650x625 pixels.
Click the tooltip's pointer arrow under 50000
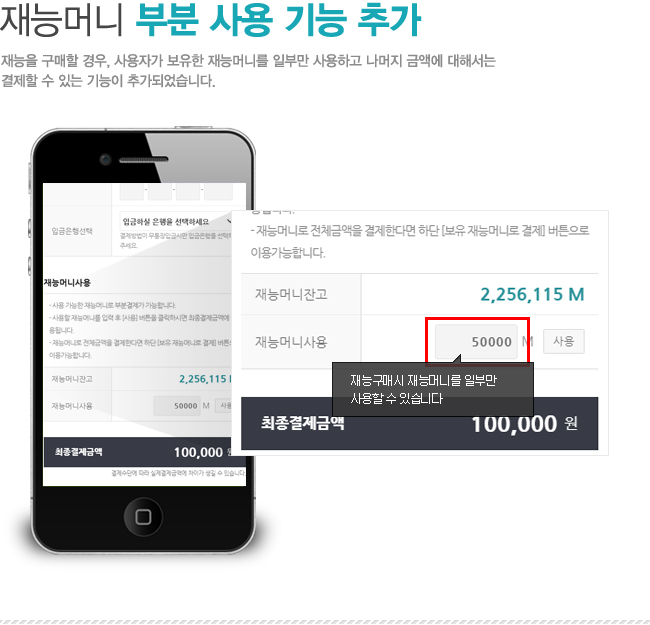[457, 359]
